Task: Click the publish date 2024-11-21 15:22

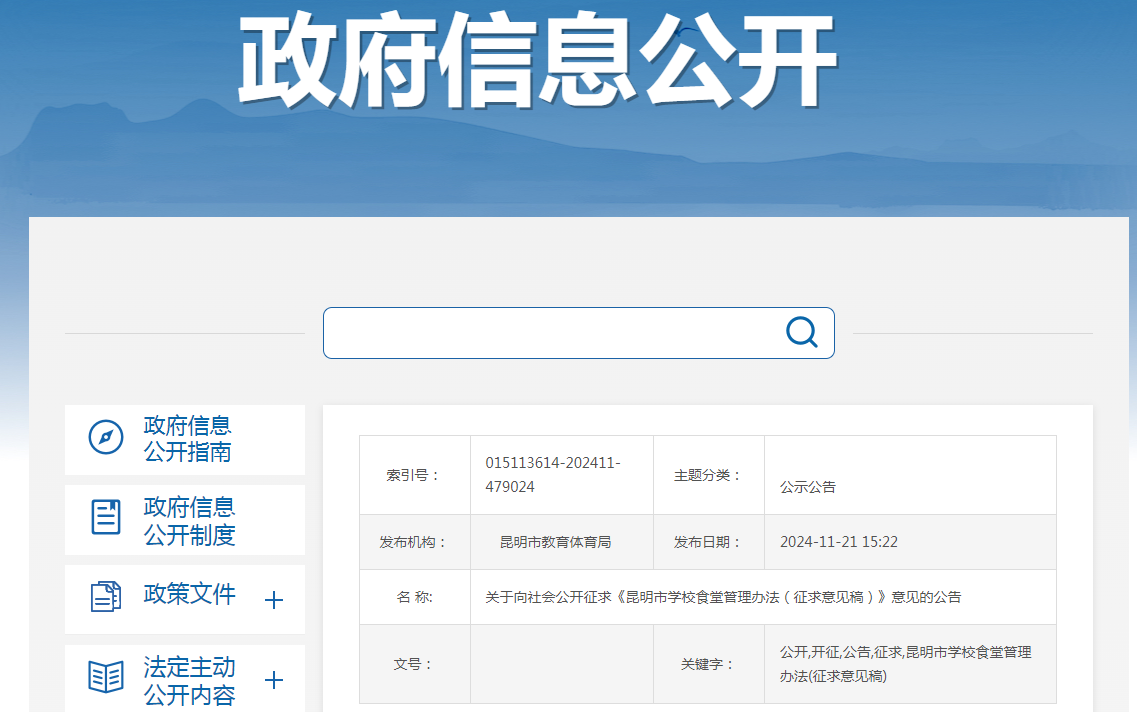Action: click(839, 542)
